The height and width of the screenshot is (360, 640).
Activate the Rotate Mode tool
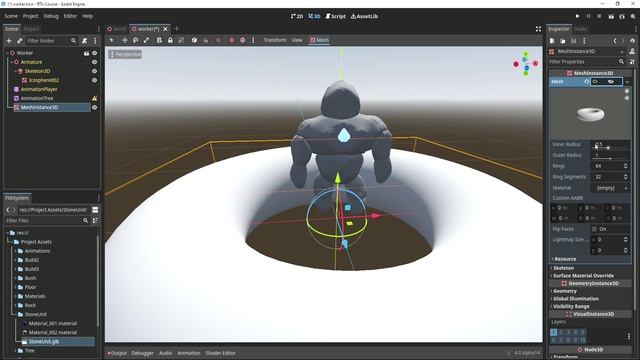tap(136, 40)
